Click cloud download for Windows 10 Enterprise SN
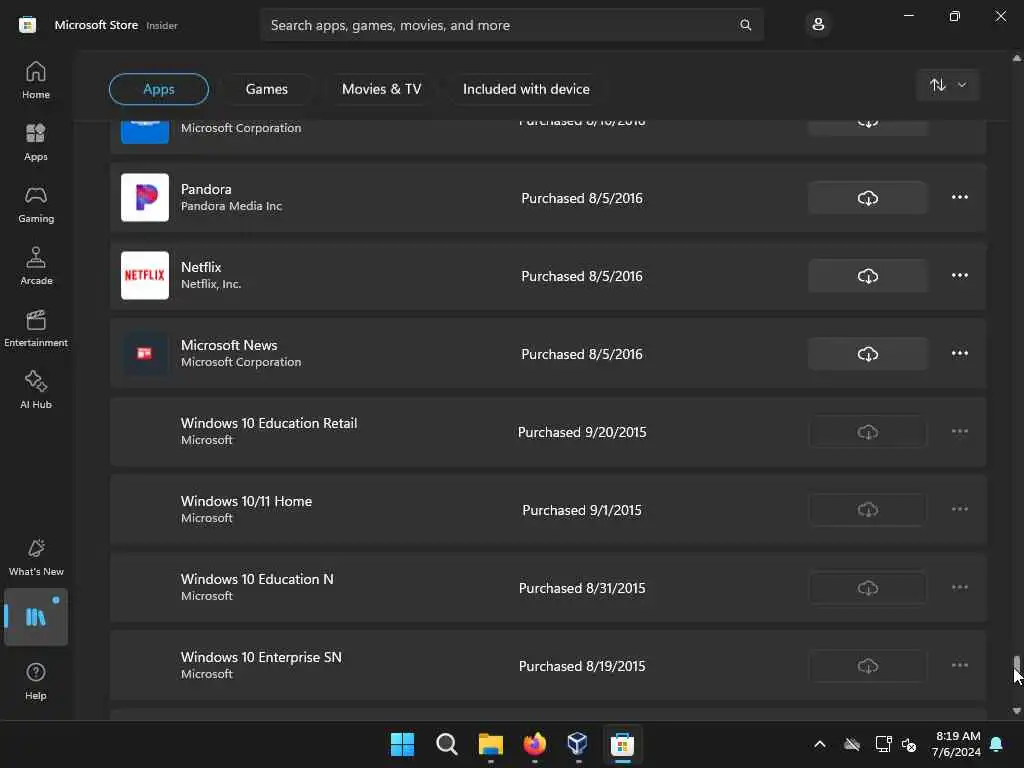 [867, 665]
